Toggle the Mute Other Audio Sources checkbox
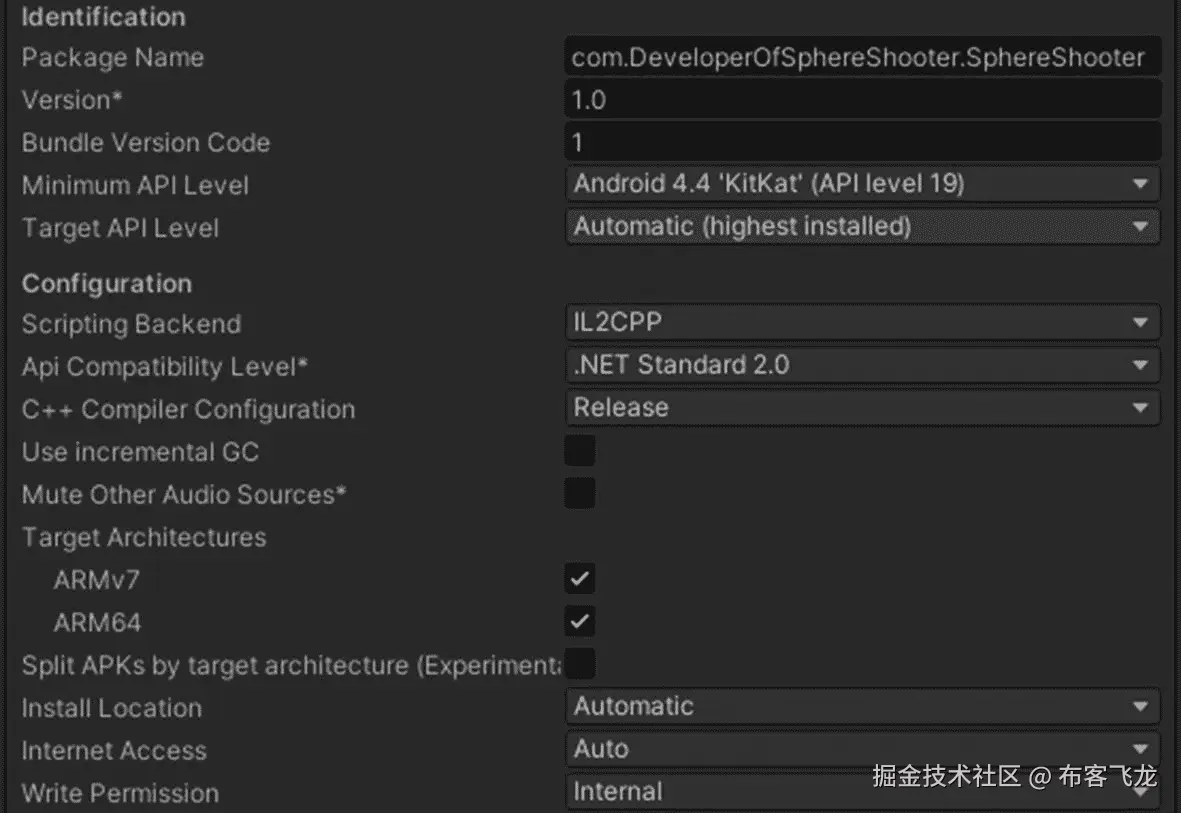This screenshot has height=813, width=1181. tap(580, 494)
